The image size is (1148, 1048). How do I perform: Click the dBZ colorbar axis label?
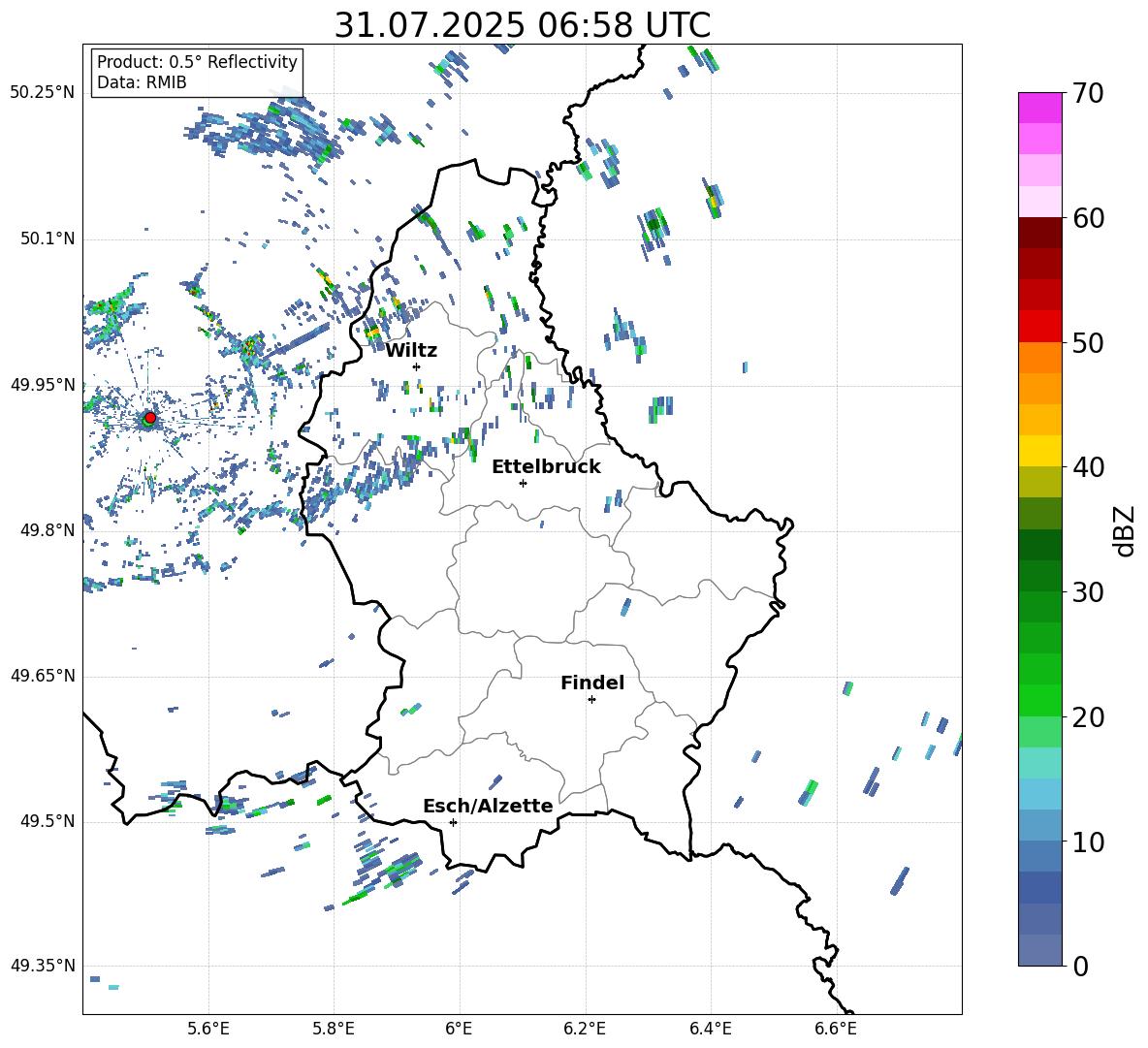click(x=1125, y=530)
